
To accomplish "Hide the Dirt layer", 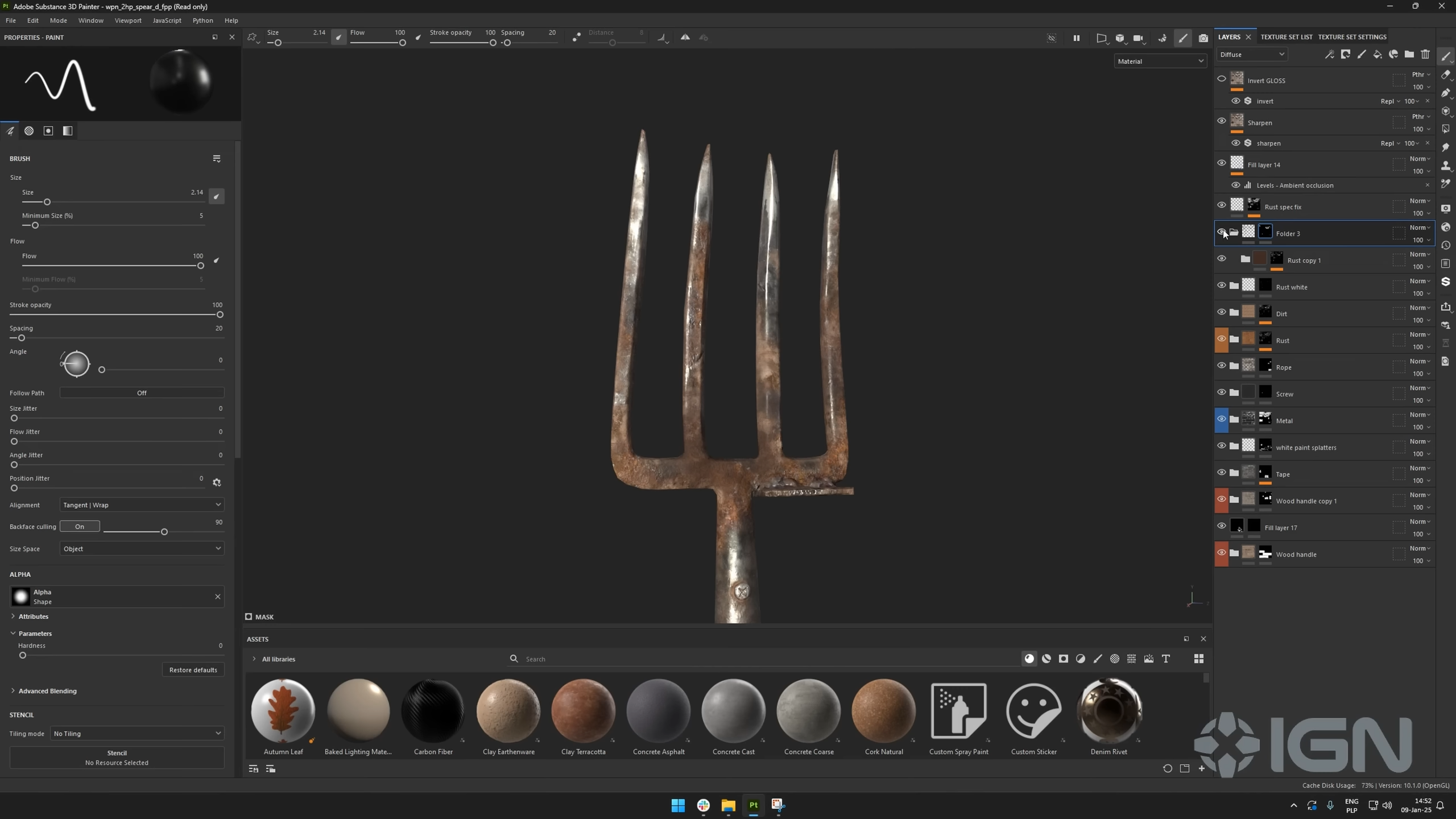I will pyautogui.click(x=1221, y=312).
